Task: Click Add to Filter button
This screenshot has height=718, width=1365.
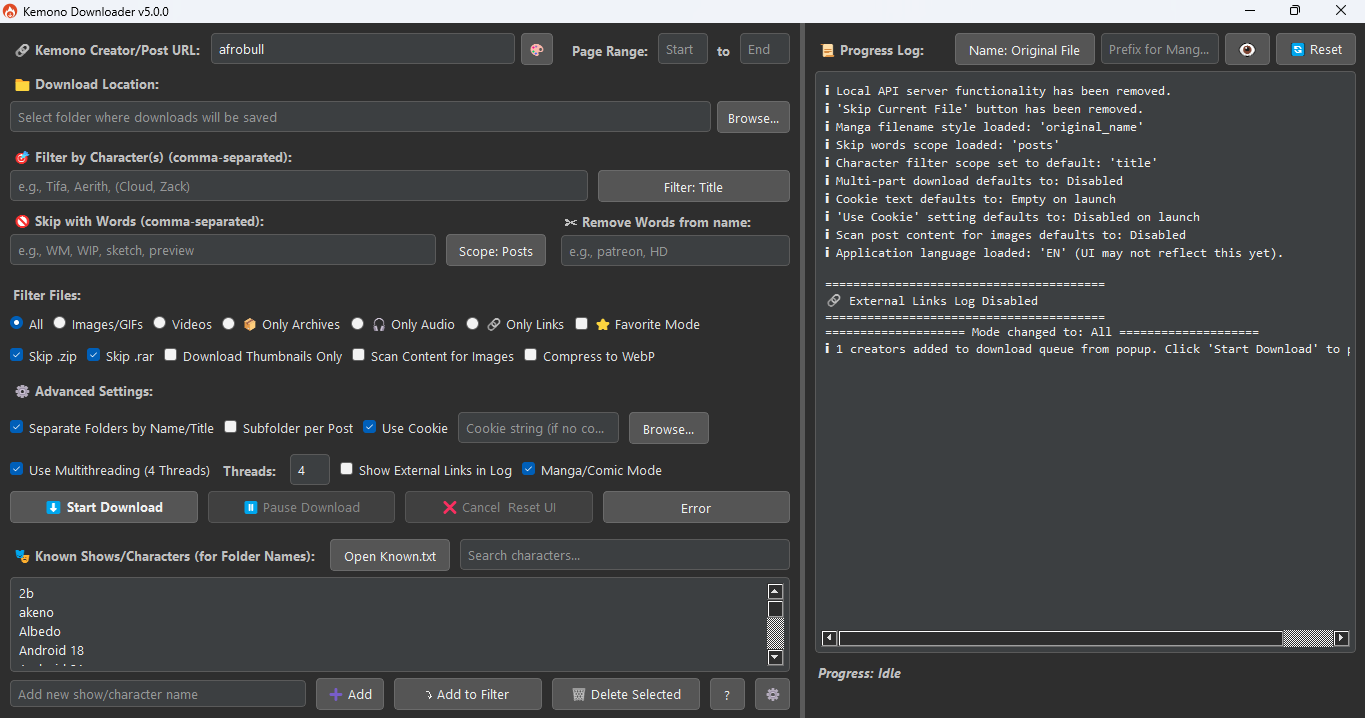Action: pyautogui.click(x=467, y=694)
